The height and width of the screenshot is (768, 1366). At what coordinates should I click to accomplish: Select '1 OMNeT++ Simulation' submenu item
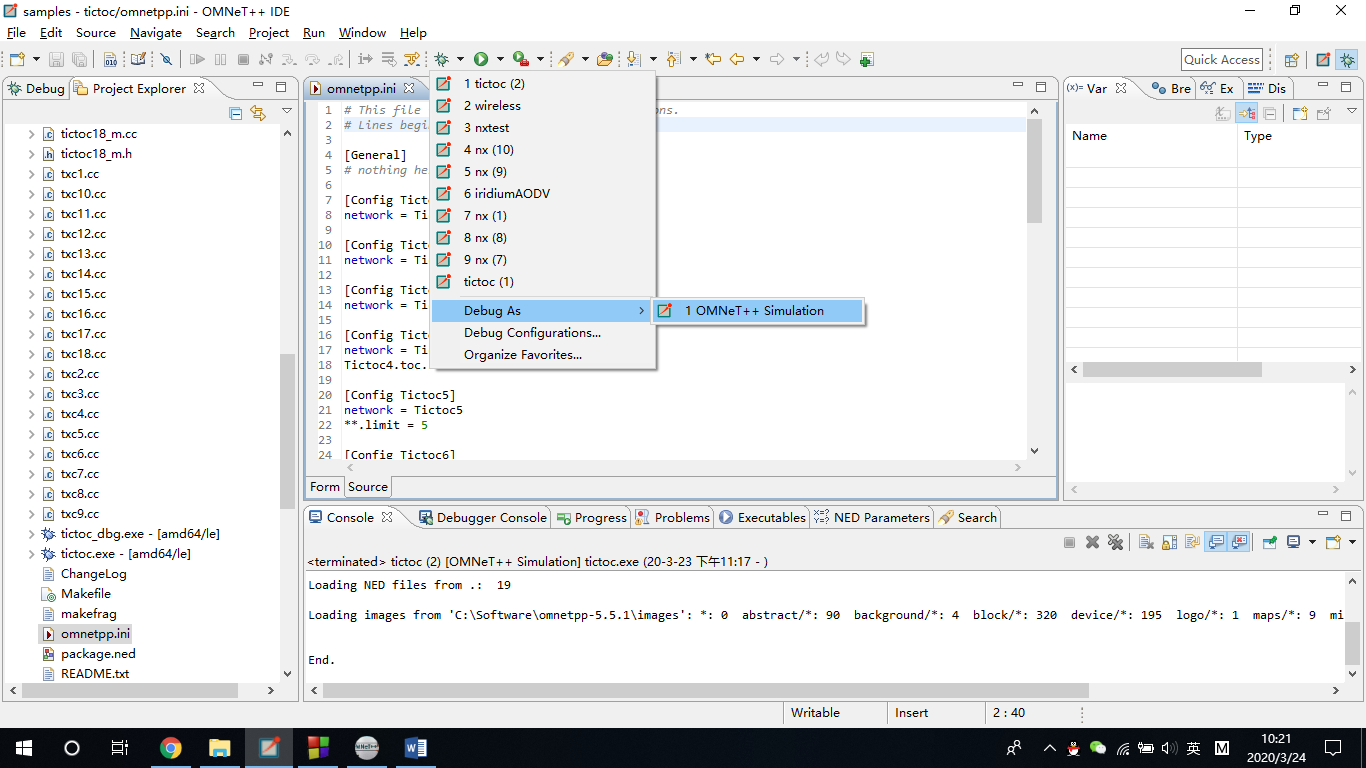(757, 311)
